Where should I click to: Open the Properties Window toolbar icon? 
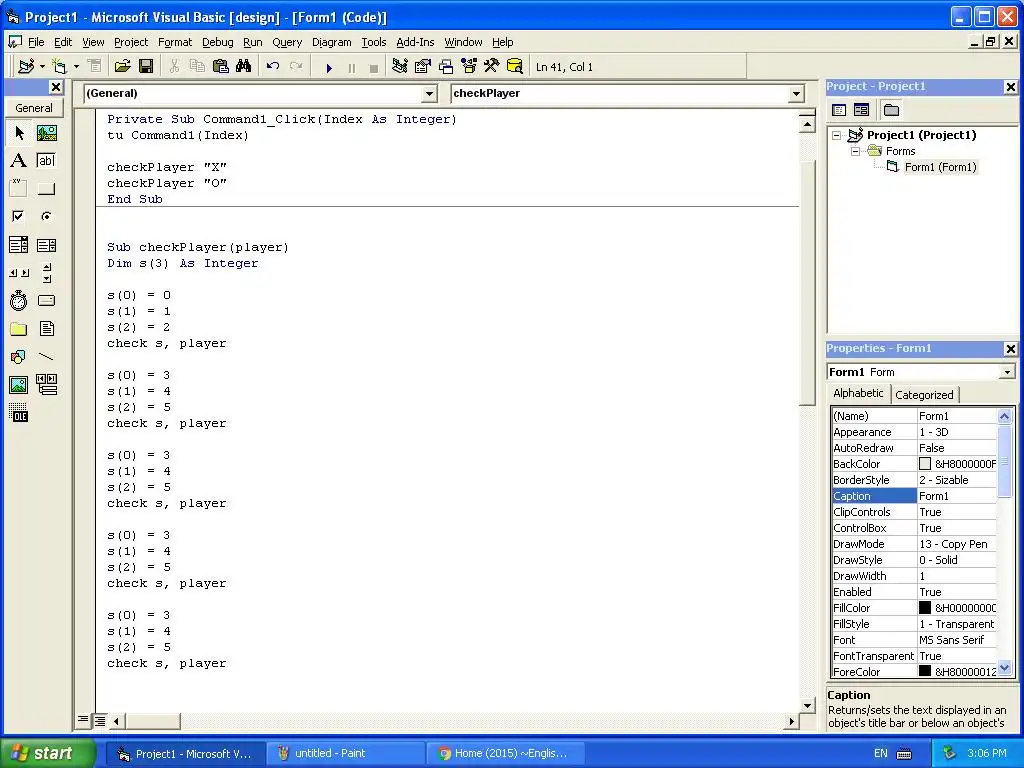423,67
